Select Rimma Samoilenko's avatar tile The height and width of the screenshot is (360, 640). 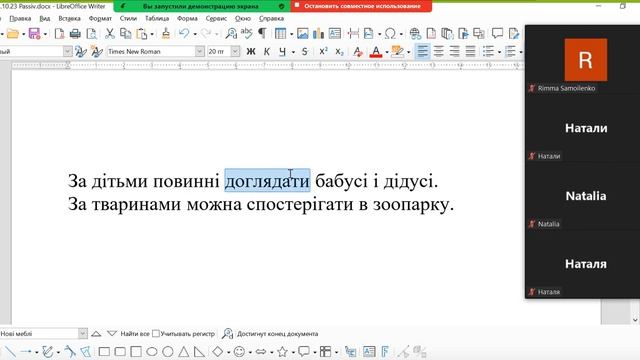tap(586, 60)
